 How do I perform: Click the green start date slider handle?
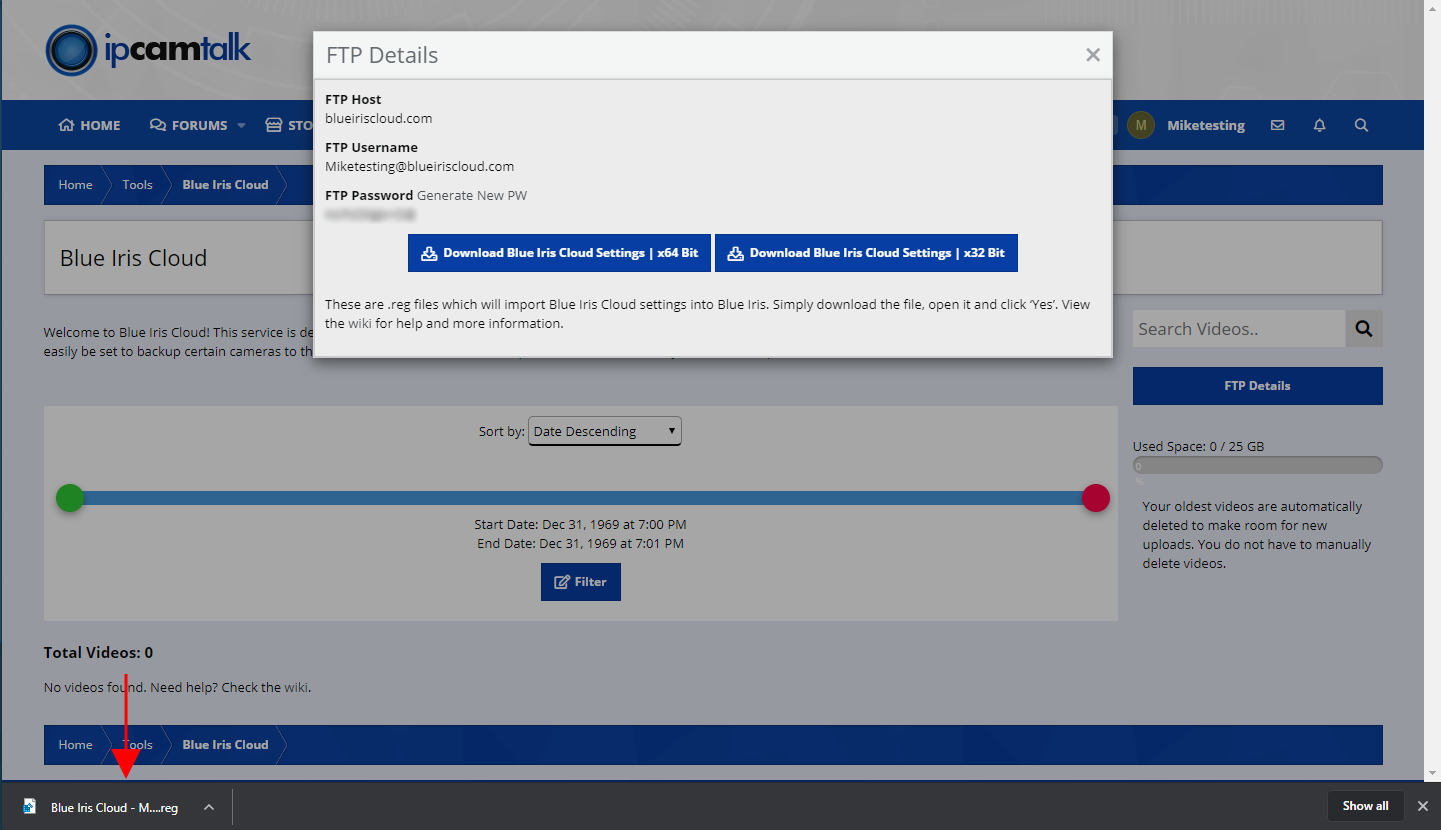(x=70, y=498)
